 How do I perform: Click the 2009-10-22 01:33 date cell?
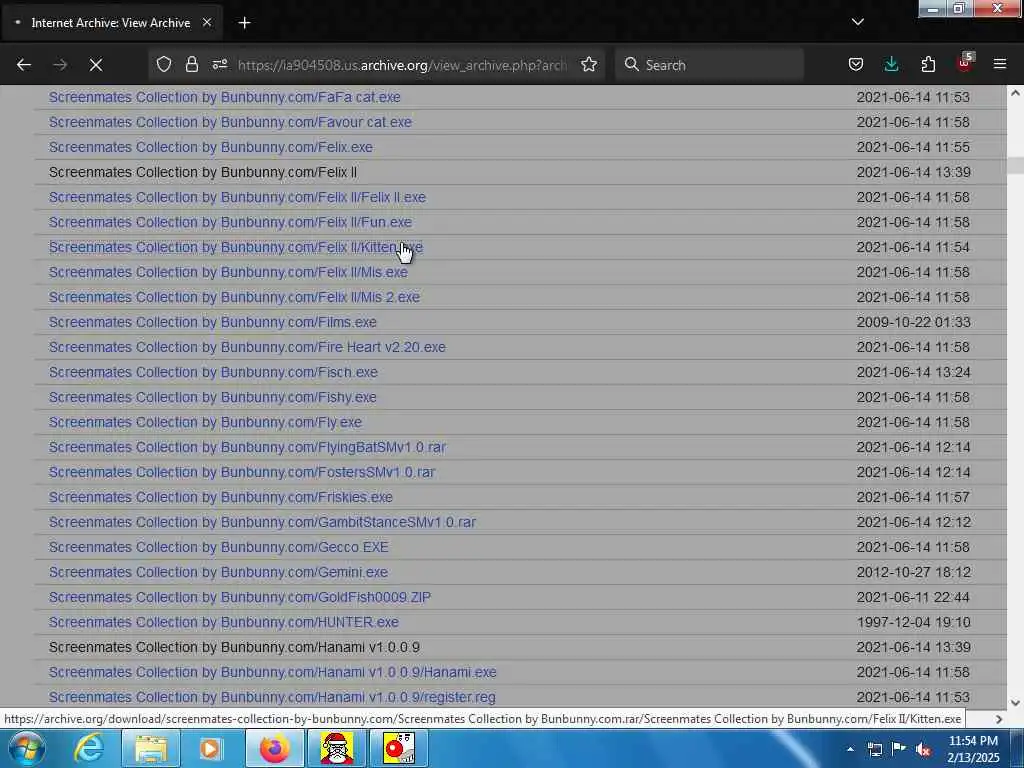coord(913,322)
